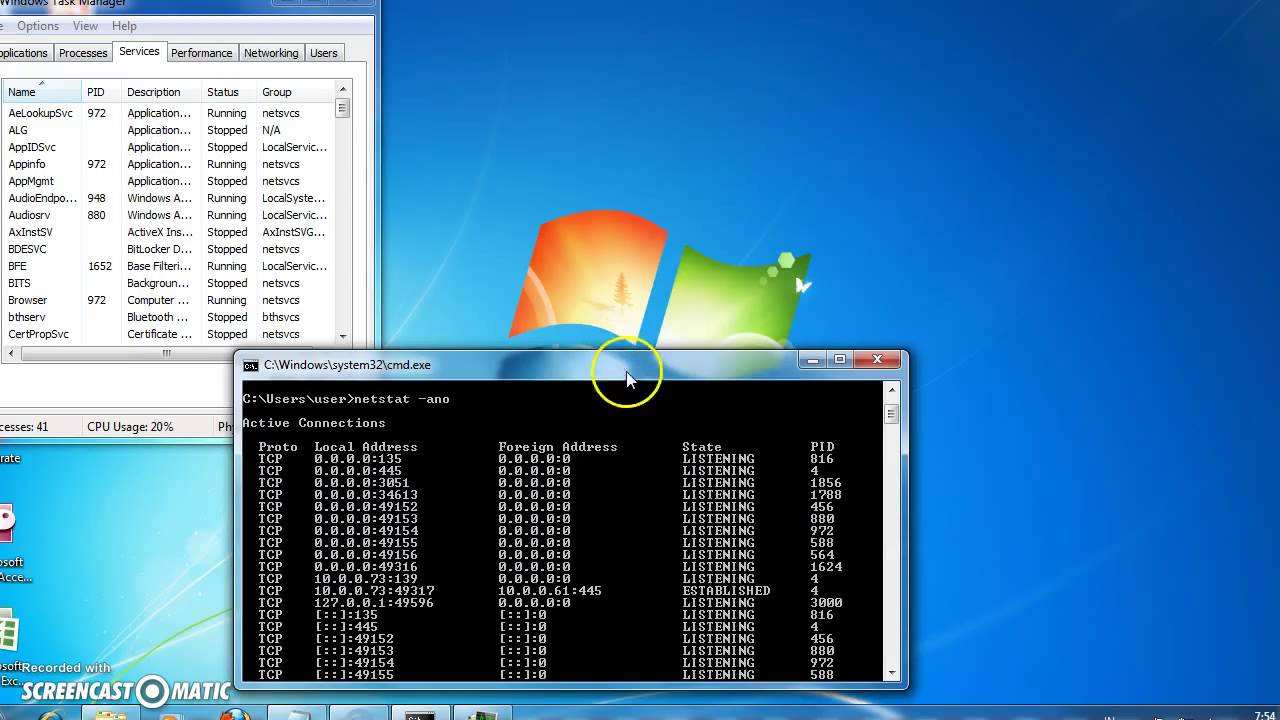Image resolution: width=1280 pixels, height=720 pixels.
Task: Switch to the Users tab
Action: point(324,53)
